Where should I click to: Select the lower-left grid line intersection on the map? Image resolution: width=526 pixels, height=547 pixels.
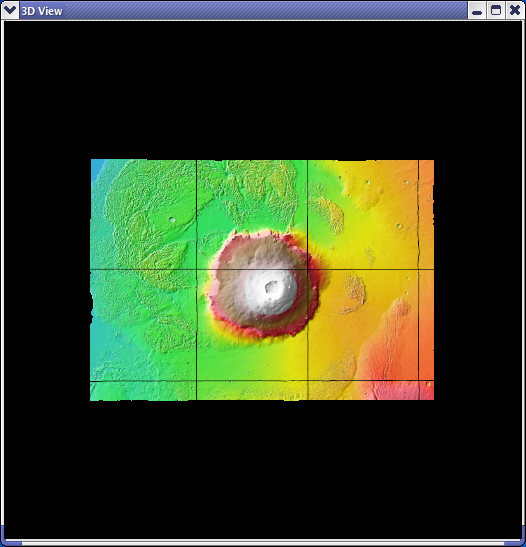197,381
